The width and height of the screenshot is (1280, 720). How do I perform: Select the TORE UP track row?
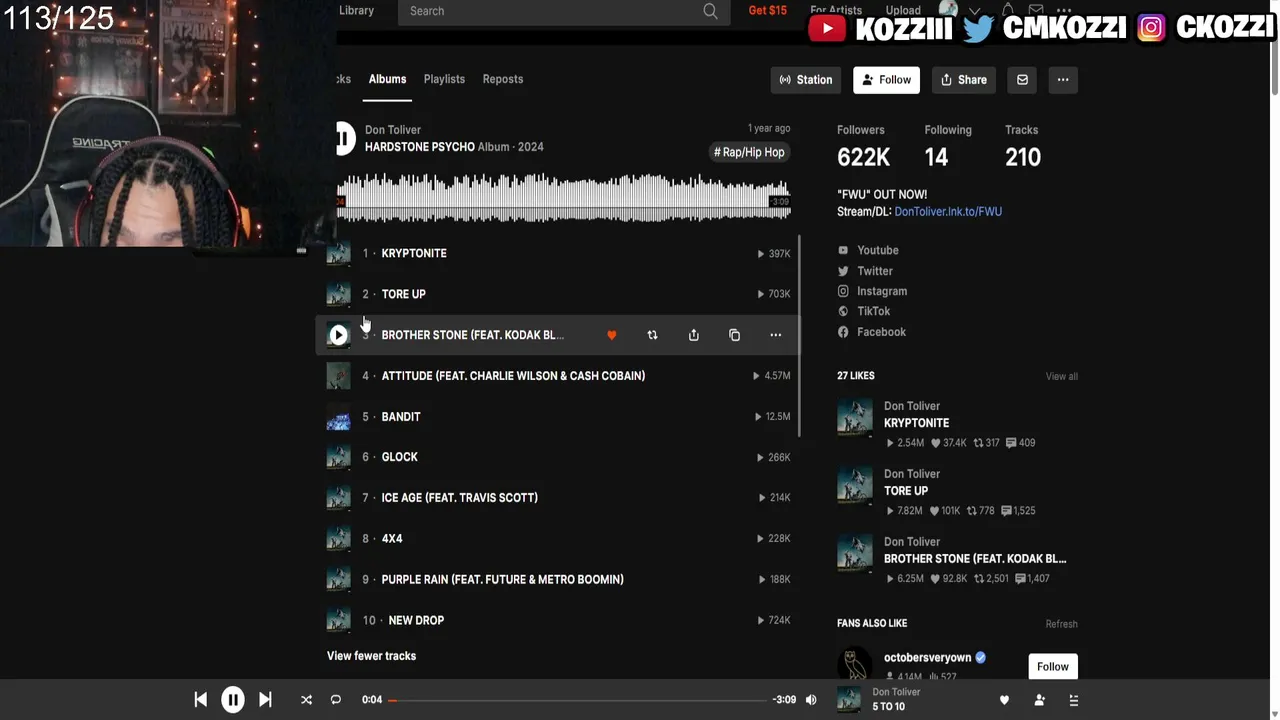coord(558,294)
